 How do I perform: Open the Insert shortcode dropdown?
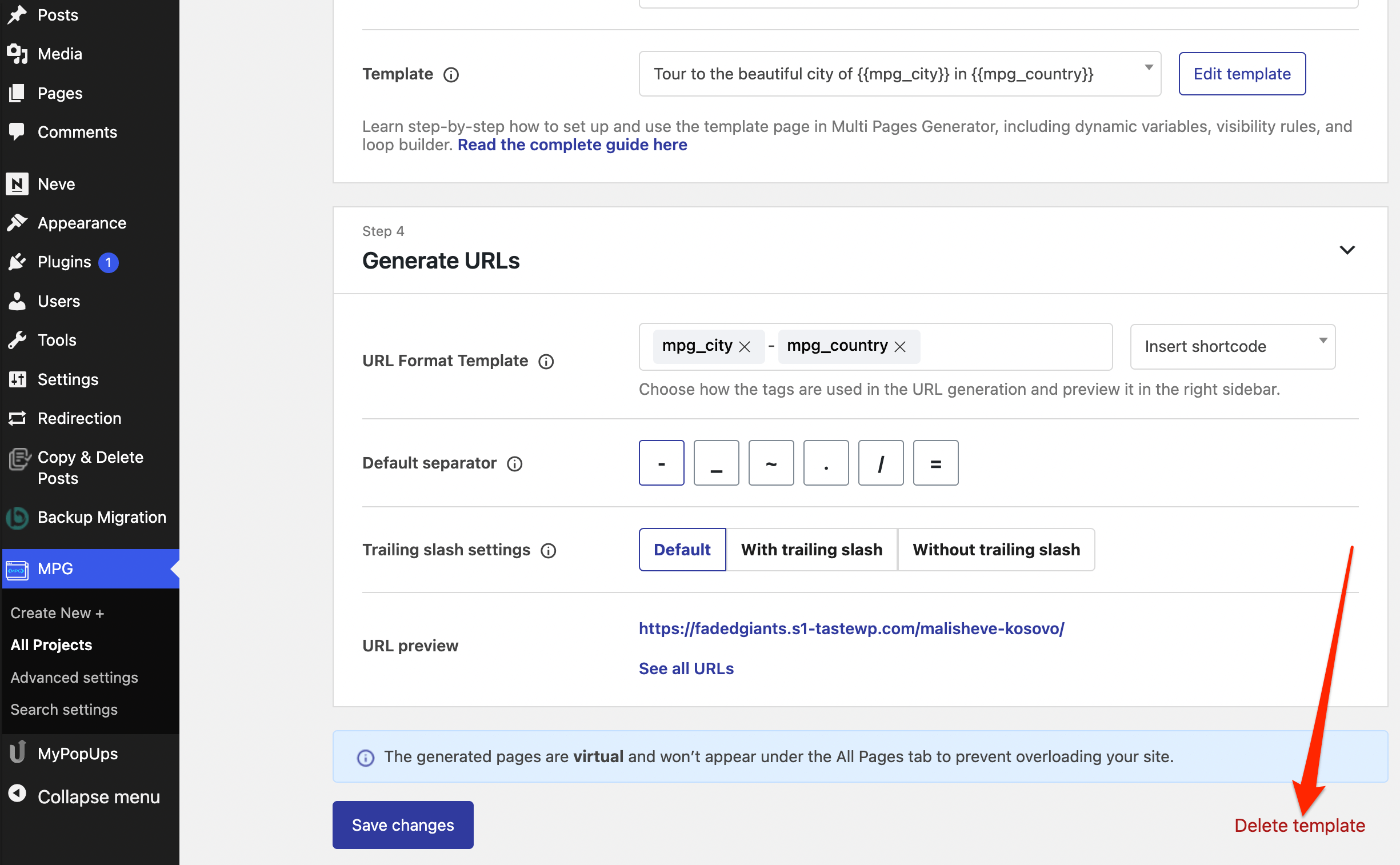pos(1233,347)
